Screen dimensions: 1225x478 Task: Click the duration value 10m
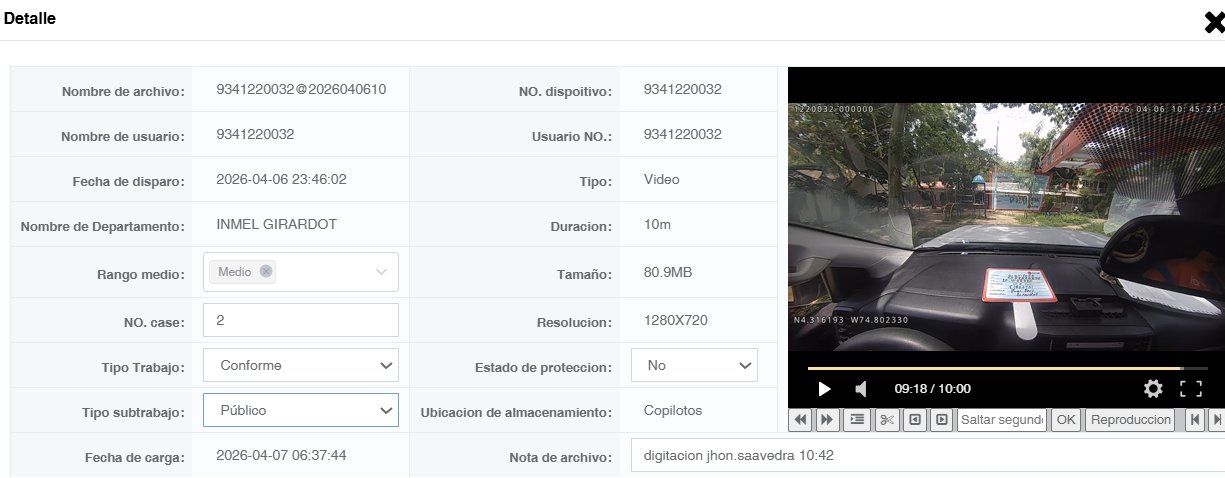[657, 224]
